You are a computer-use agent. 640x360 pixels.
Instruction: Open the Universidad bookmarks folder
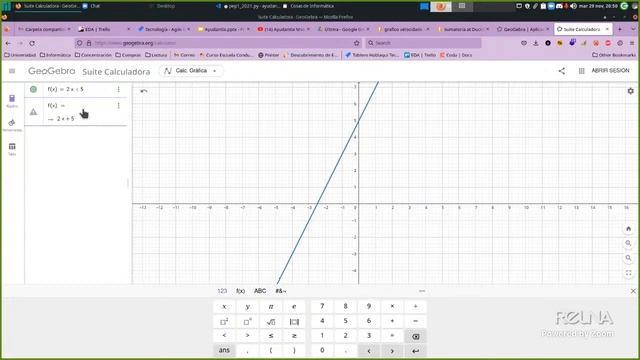pos(20,55)
